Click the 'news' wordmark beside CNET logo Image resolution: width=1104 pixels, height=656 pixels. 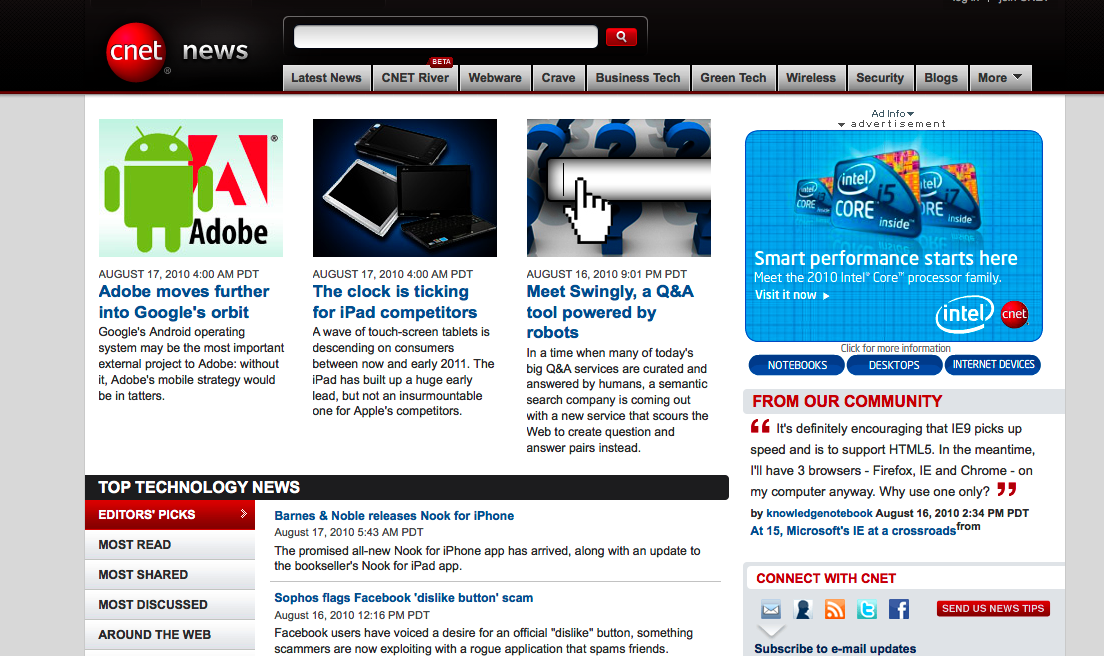click(215, 51)
